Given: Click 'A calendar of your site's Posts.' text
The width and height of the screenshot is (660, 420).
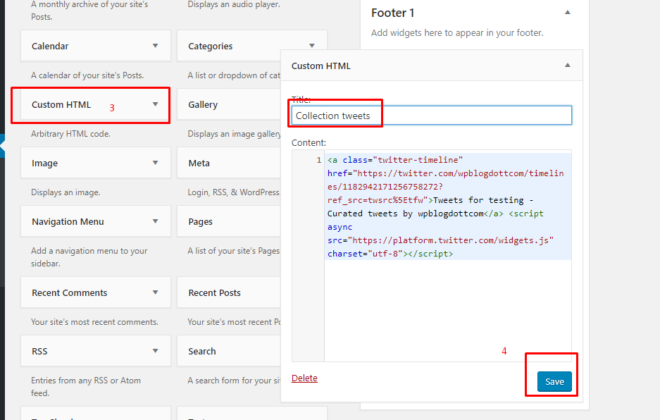Looking at the screenshot, I should 87,75.
